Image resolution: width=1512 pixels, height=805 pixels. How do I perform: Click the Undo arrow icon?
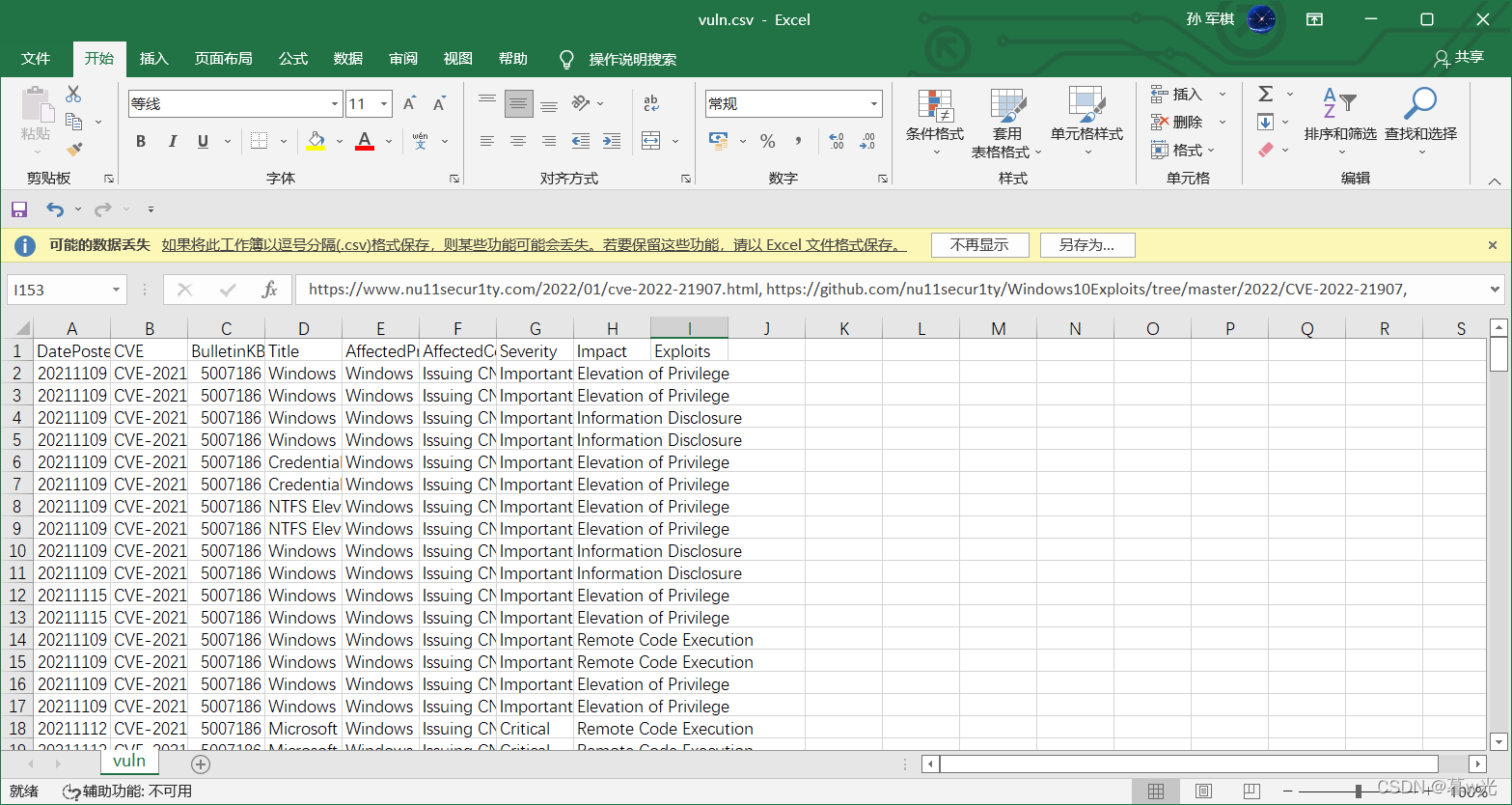[54, 209]
